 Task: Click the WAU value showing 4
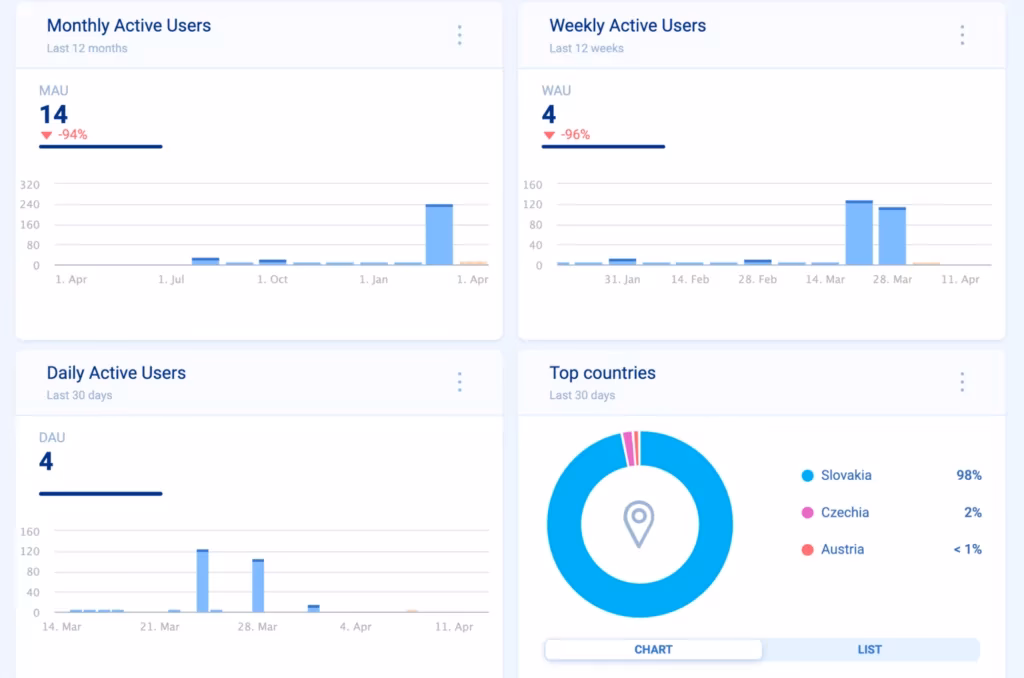(x=547, y=114)
